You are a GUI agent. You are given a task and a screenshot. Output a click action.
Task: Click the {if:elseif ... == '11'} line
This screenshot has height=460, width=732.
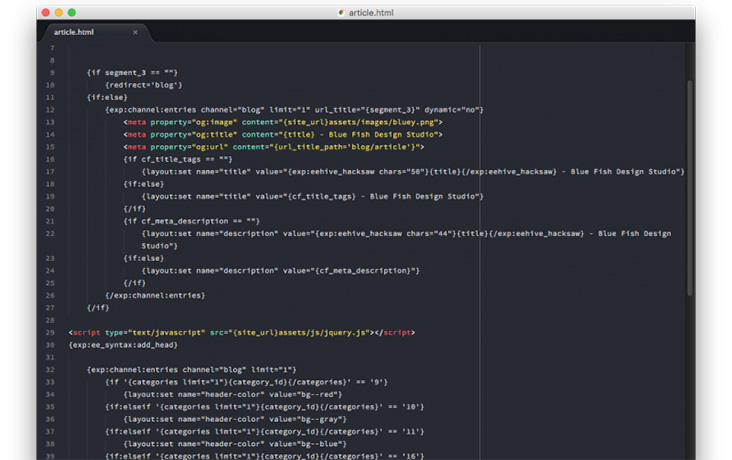265,432
